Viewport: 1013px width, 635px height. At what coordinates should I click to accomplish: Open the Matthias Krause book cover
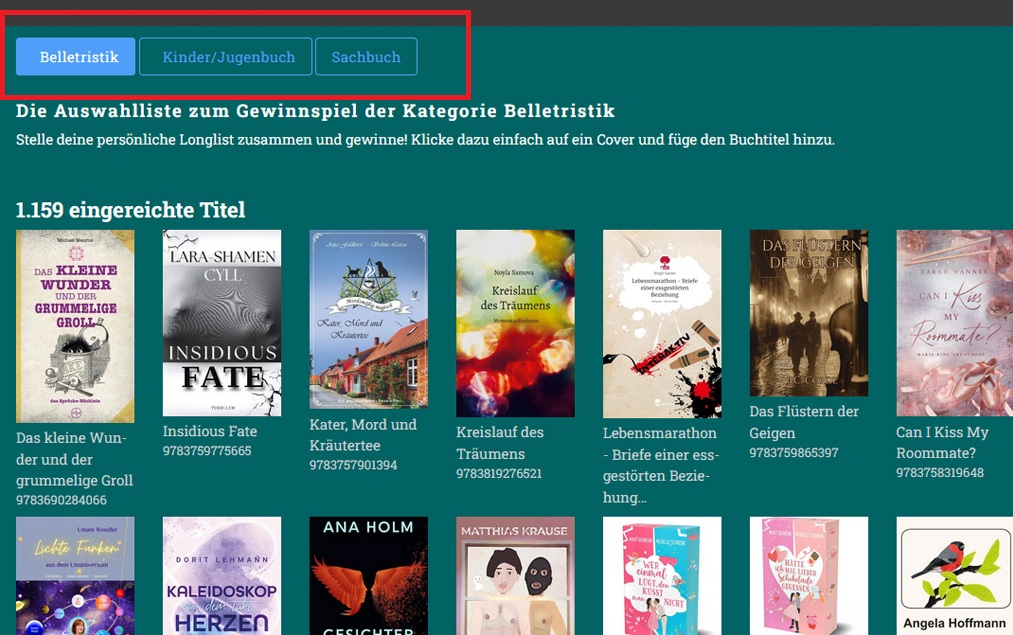[515, 576]
